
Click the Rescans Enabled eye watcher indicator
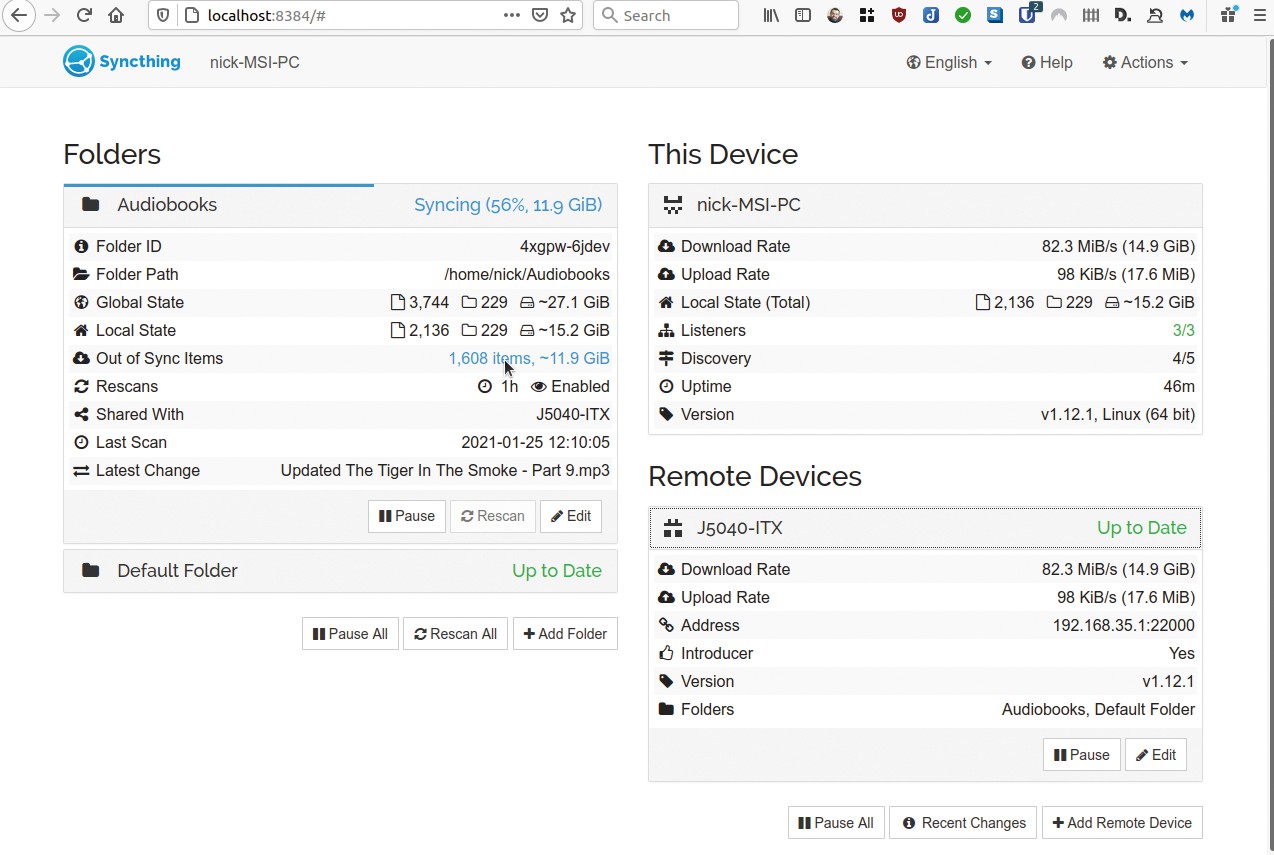tap(570, 386)
